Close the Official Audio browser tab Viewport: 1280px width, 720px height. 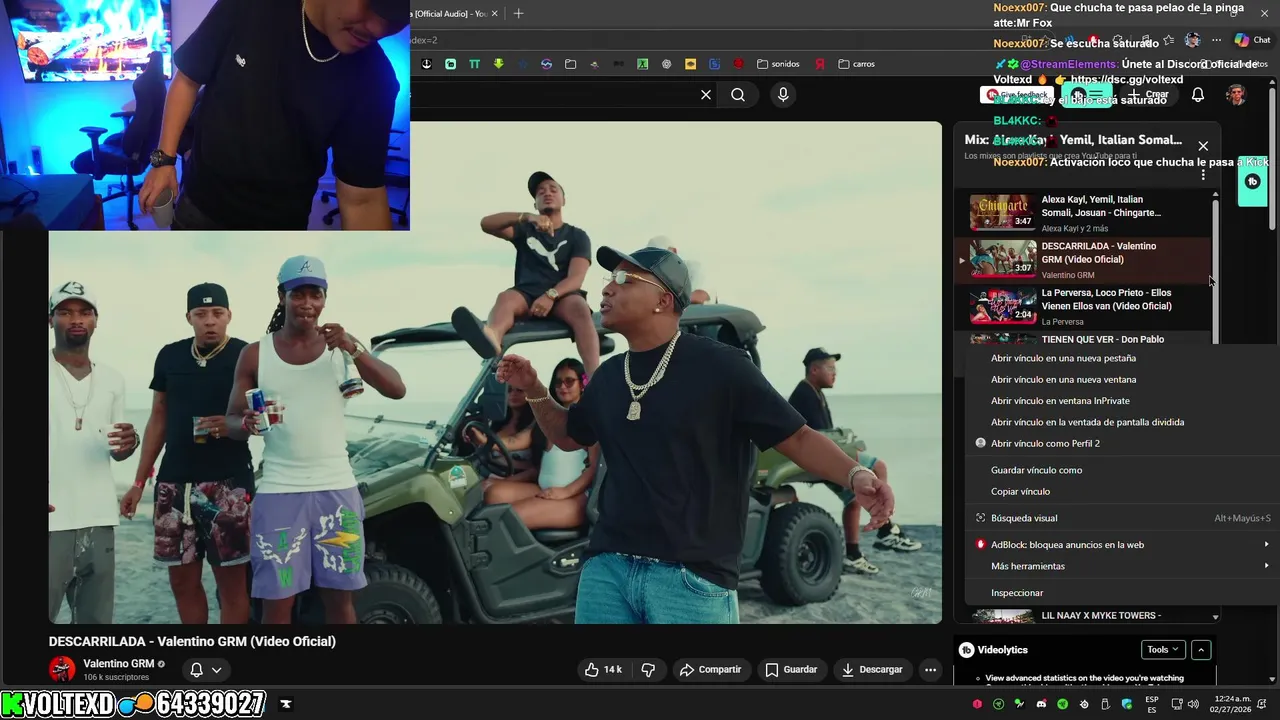click(495, 13)
